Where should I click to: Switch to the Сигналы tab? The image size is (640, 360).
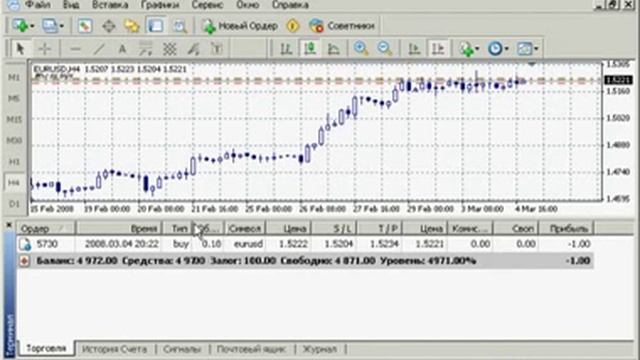(x=182, y=349)
